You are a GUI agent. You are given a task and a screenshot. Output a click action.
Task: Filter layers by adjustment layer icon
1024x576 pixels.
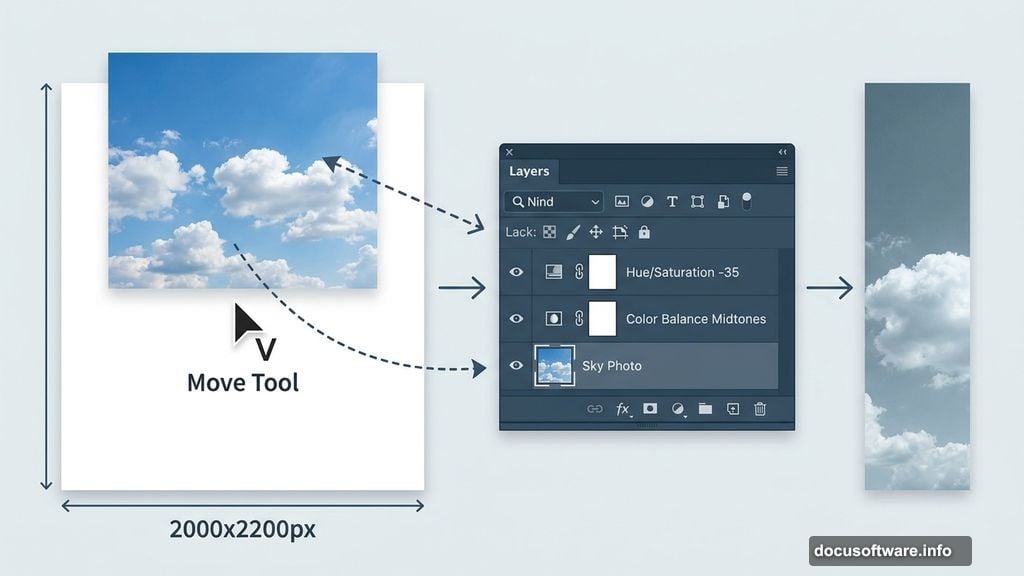[647, 202]
